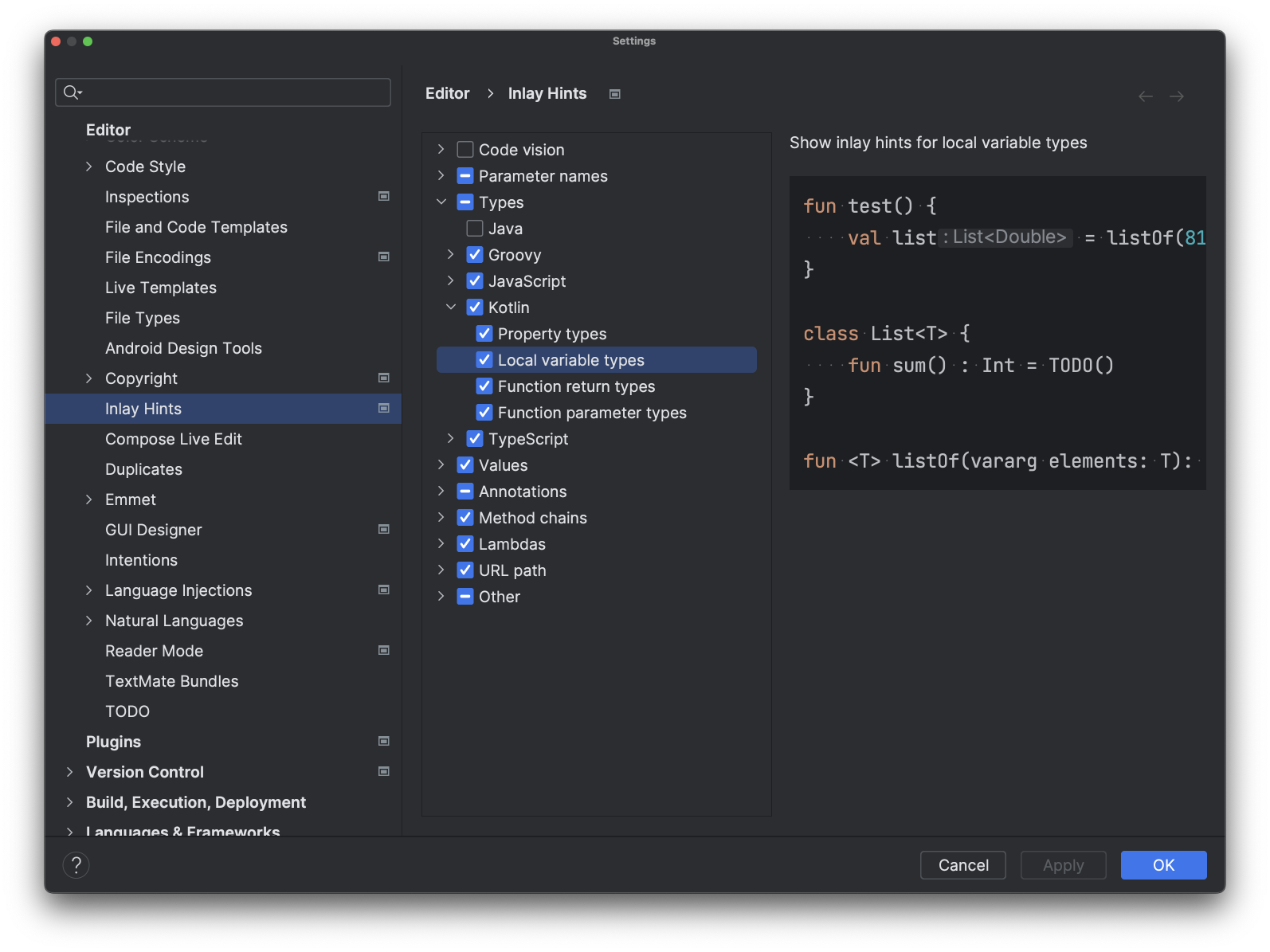Image resolution: width=1270 pixels, height=952 pixels.
Task: Go forward with the right arrow icon
Action: (1177, 96)
